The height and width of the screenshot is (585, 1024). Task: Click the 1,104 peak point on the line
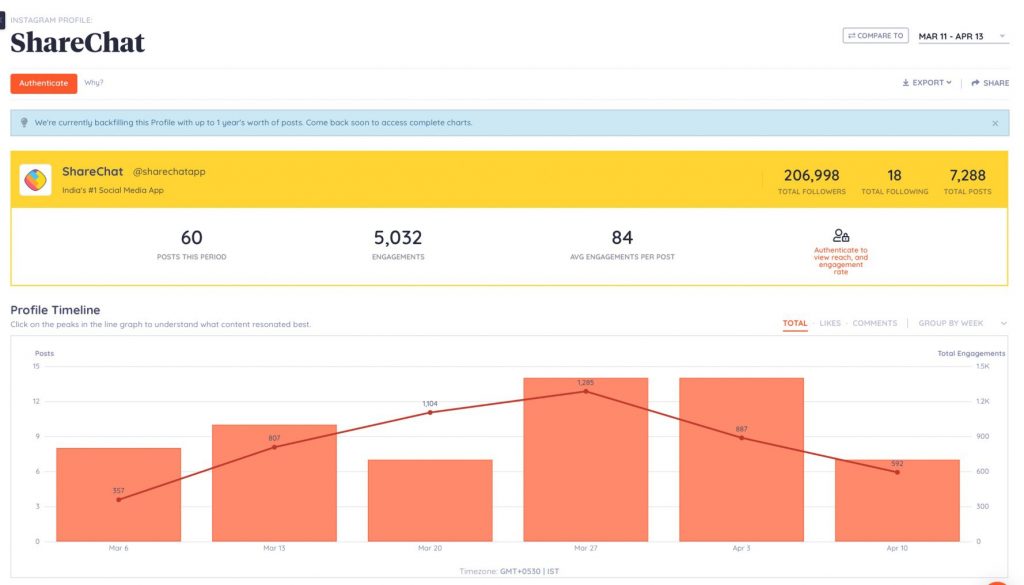[430, 413]
